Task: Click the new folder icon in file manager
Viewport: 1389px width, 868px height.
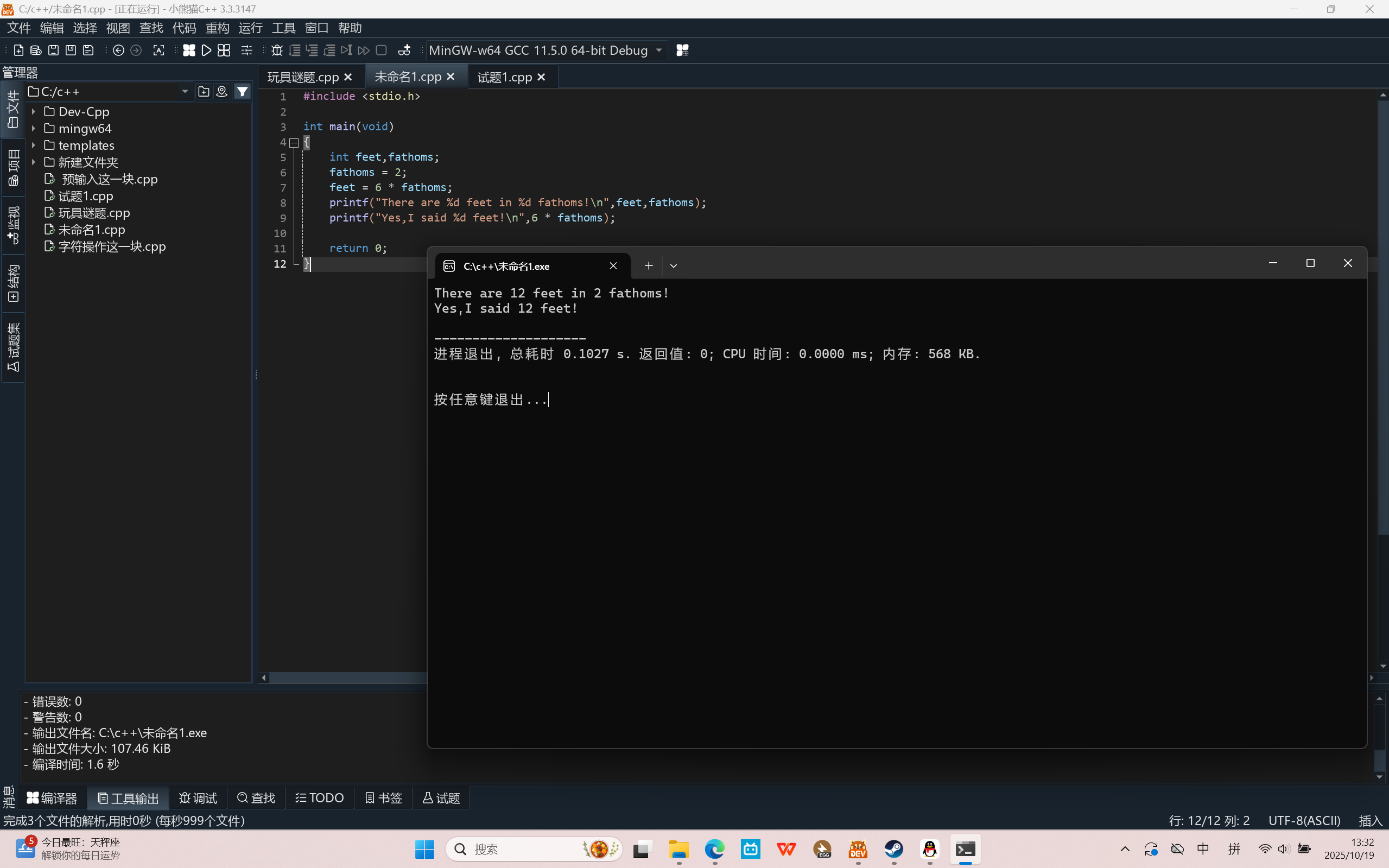Action: click(204, 92)
